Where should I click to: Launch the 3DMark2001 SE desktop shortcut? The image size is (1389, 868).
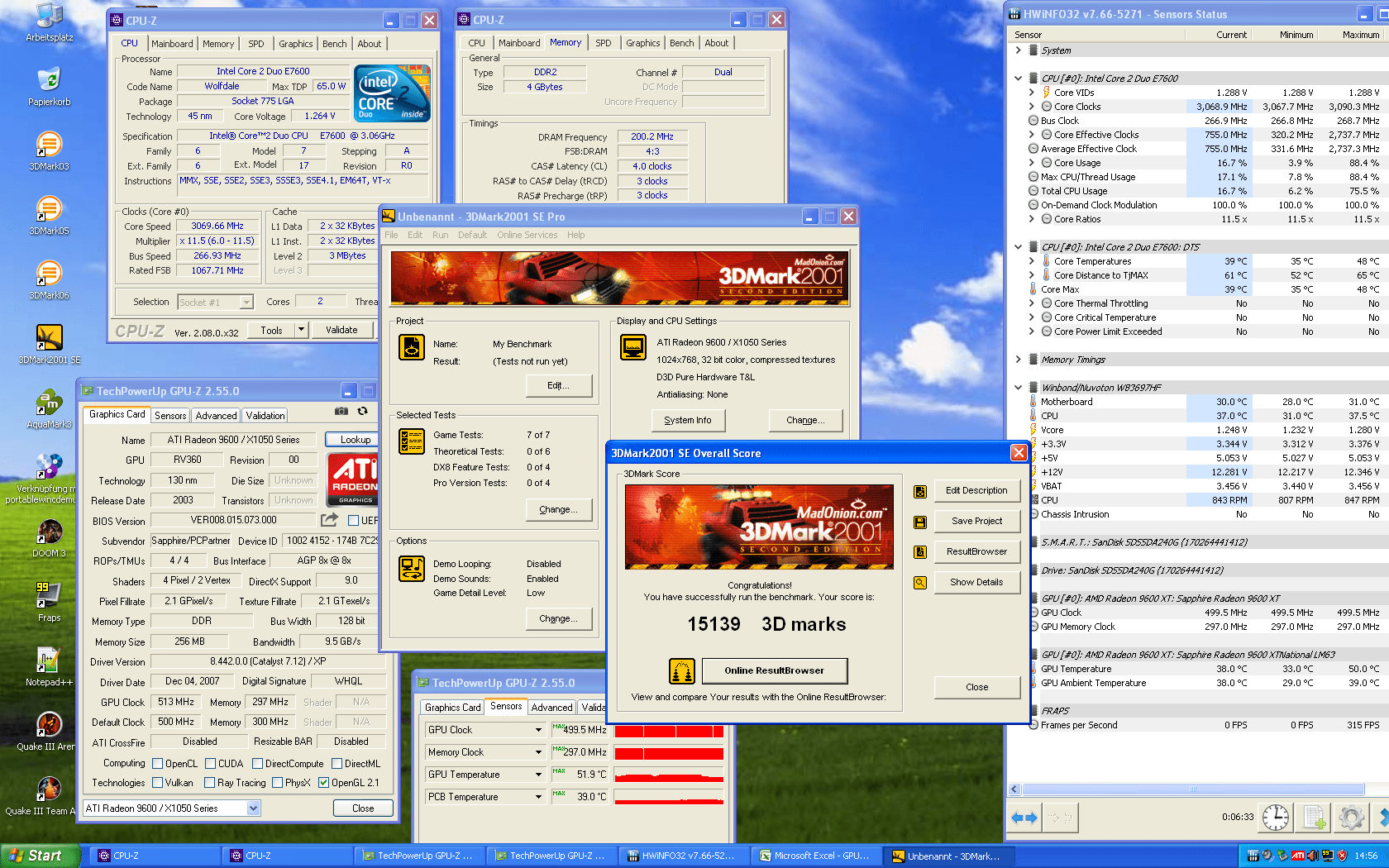[x=50, y=337]
